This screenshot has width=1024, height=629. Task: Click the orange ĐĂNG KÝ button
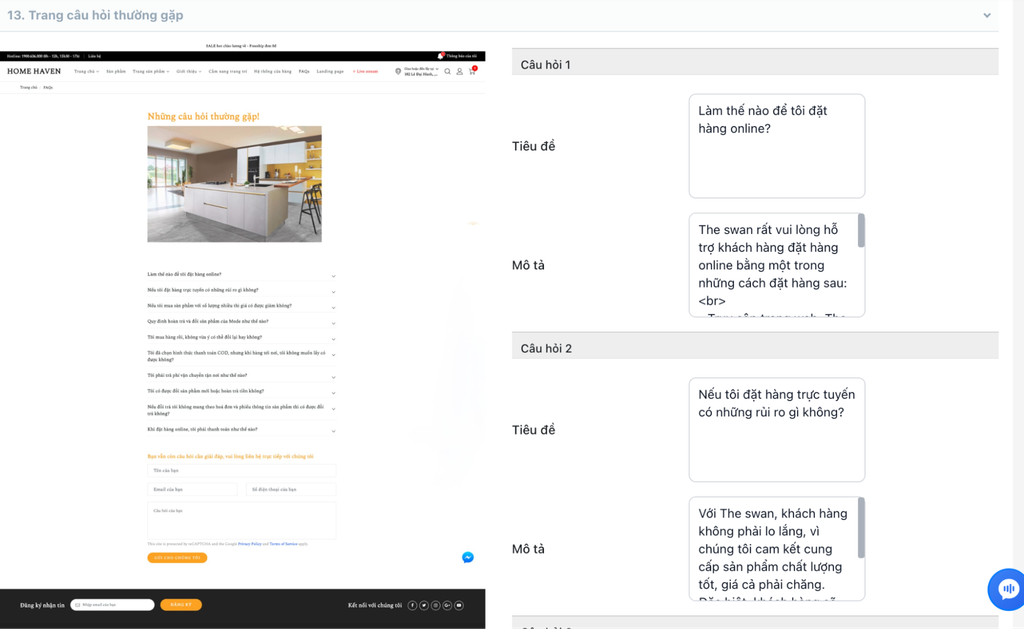(x=181, y=605)
